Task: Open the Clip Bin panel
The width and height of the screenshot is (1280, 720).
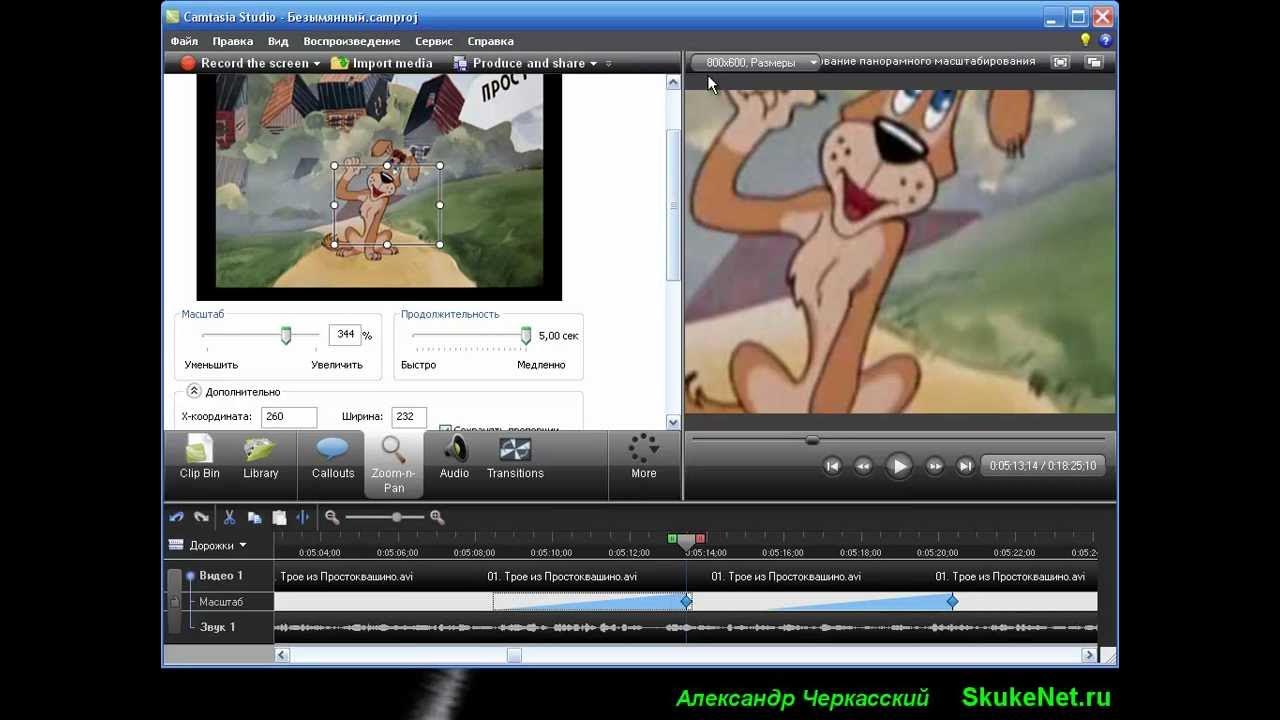Action: (199, 458)
